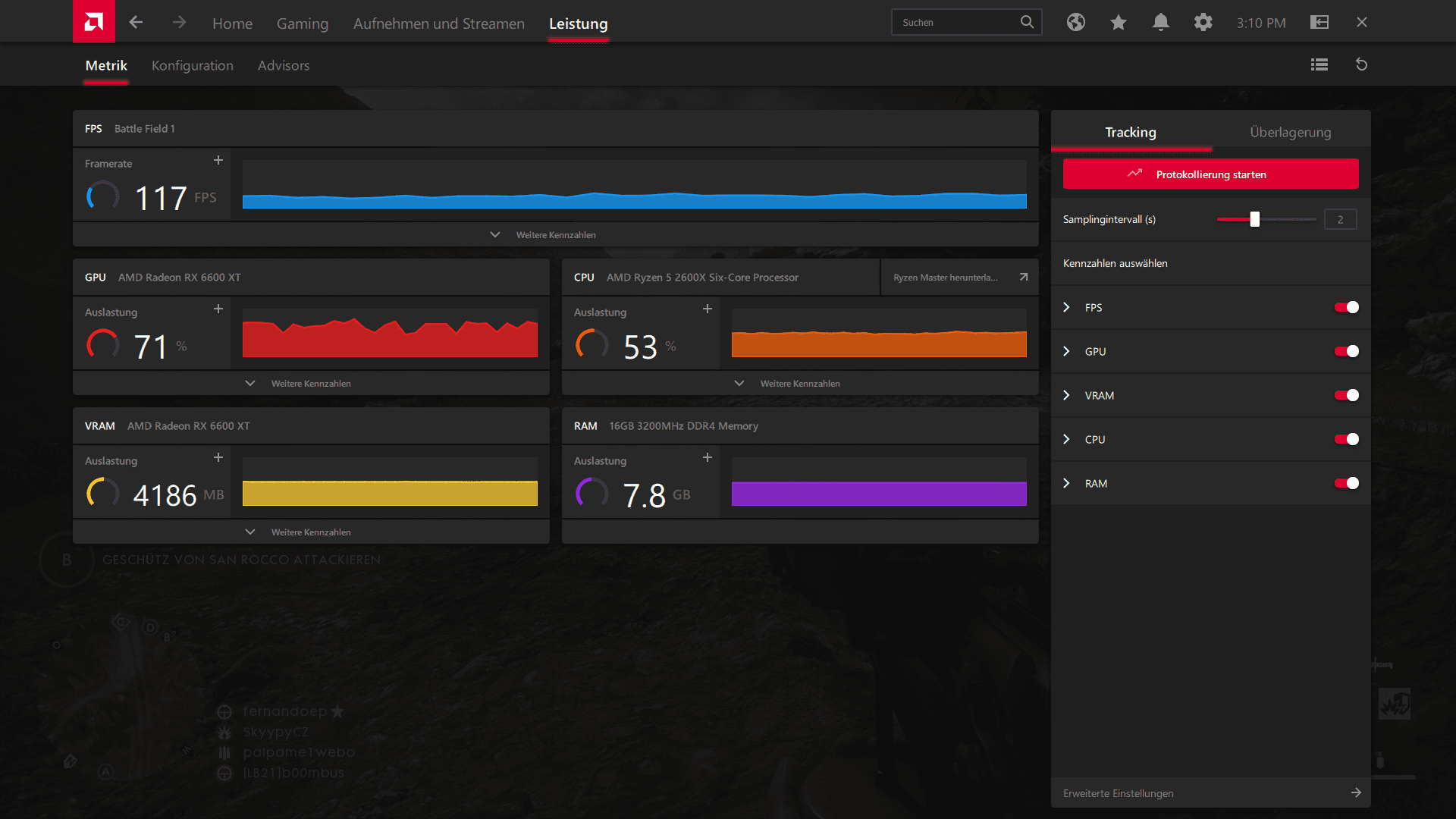Click the VRAM yellow usage graph
This screenshot has height=819, width=1456.
[390, 482]
